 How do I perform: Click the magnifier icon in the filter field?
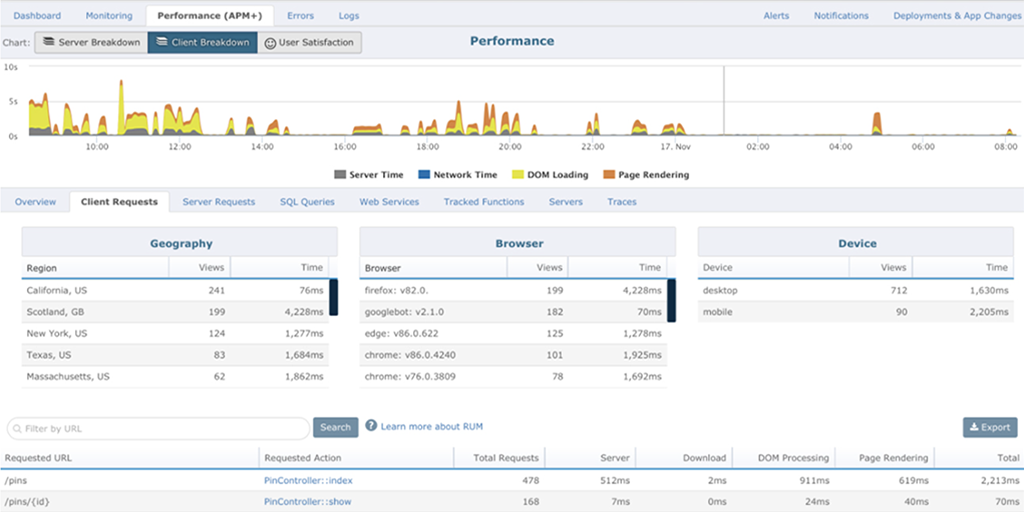click(x=18, y=429)
